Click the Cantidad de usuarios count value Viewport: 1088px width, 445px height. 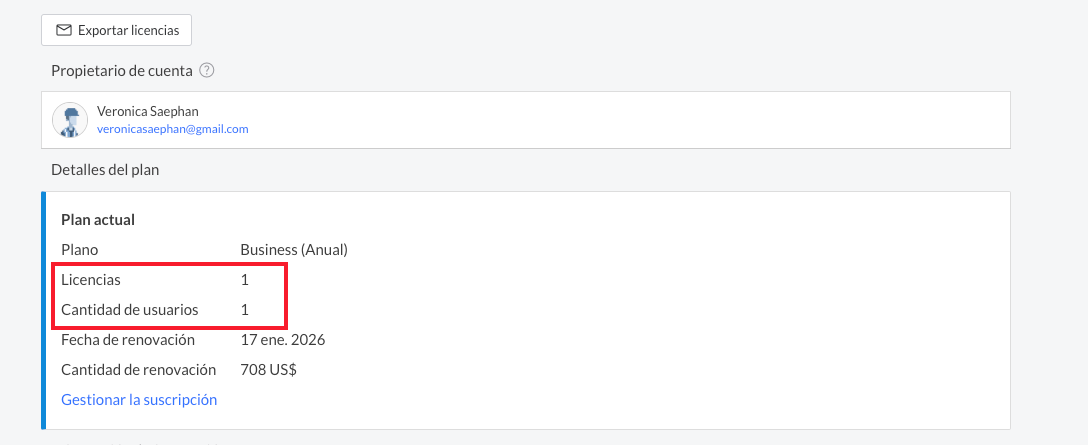pos(245,310)
